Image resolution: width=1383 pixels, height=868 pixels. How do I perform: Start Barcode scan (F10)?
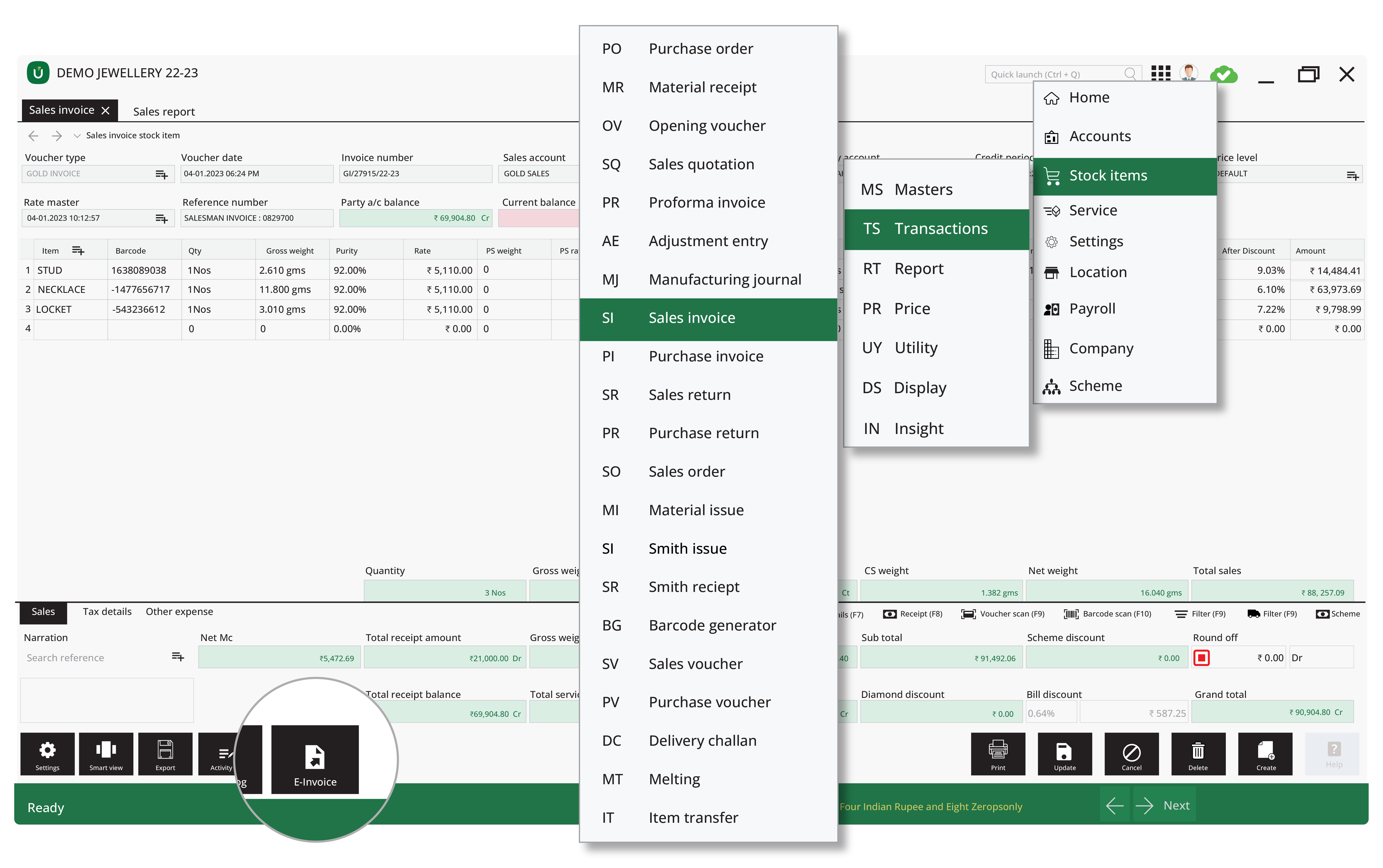pos(1107,614)
